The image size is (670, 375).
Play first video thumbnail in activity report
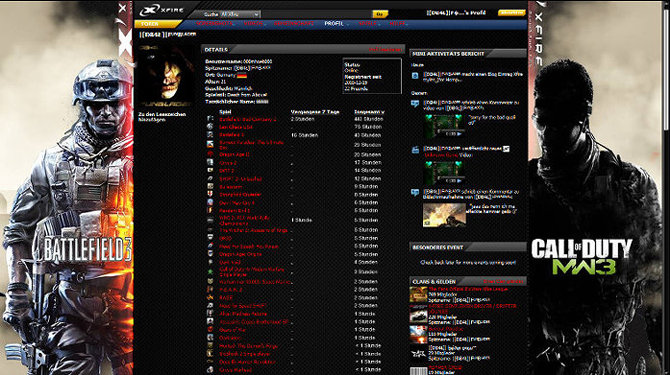[x=444, y=126]
